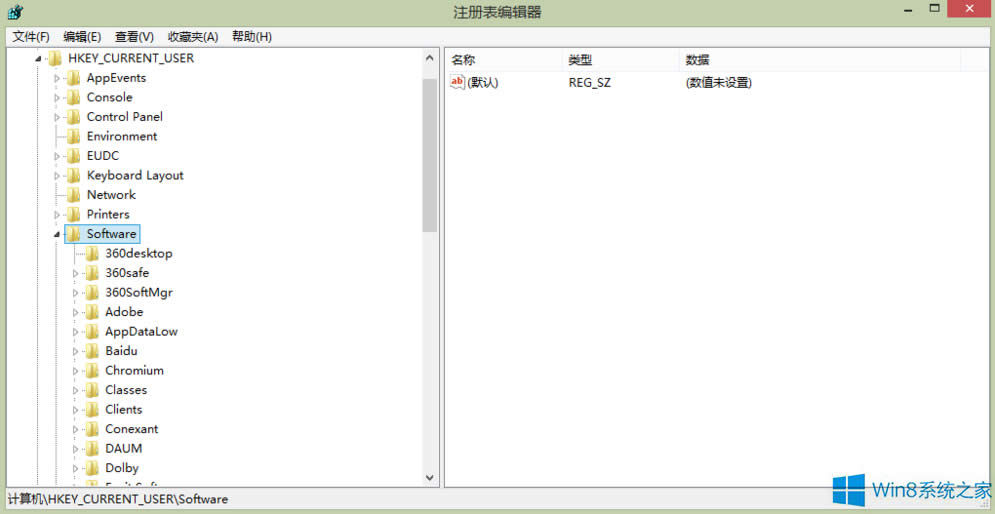Expand the Control Panel key arrow
Viewport: 995px width, 514px height.
pos(57,117)
